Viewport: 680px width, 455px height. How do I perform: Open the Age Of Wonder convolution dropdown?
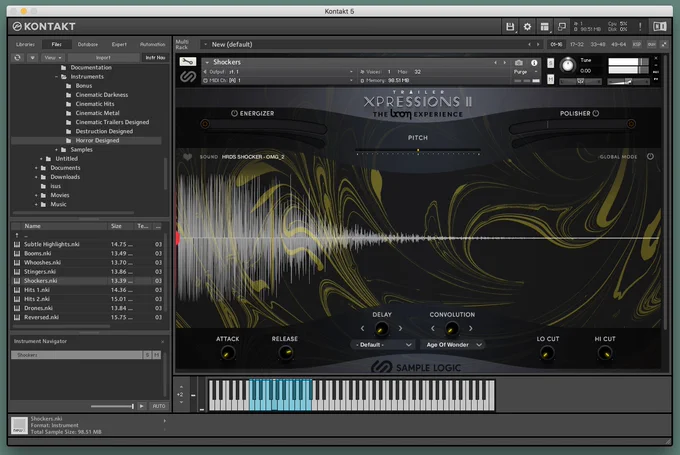453,345
